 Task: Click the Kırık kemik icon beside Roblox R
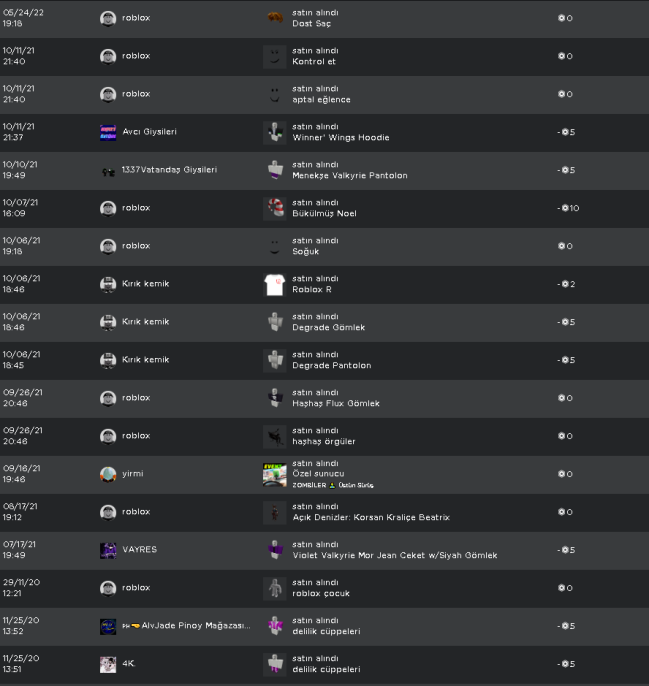pos(108,284)
